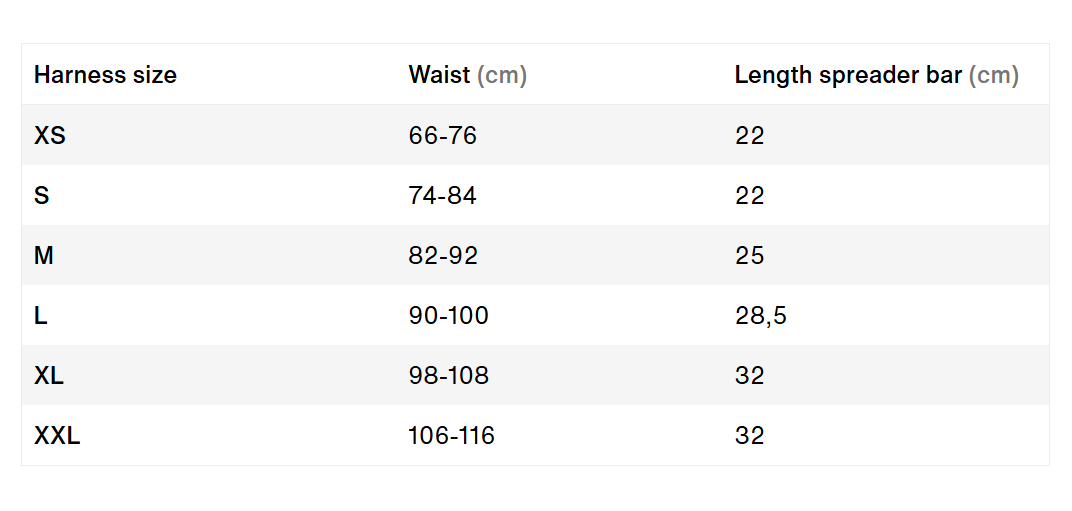Click the 74-84 waist value
The image size is (1072, 511).
tap(442, 196)
